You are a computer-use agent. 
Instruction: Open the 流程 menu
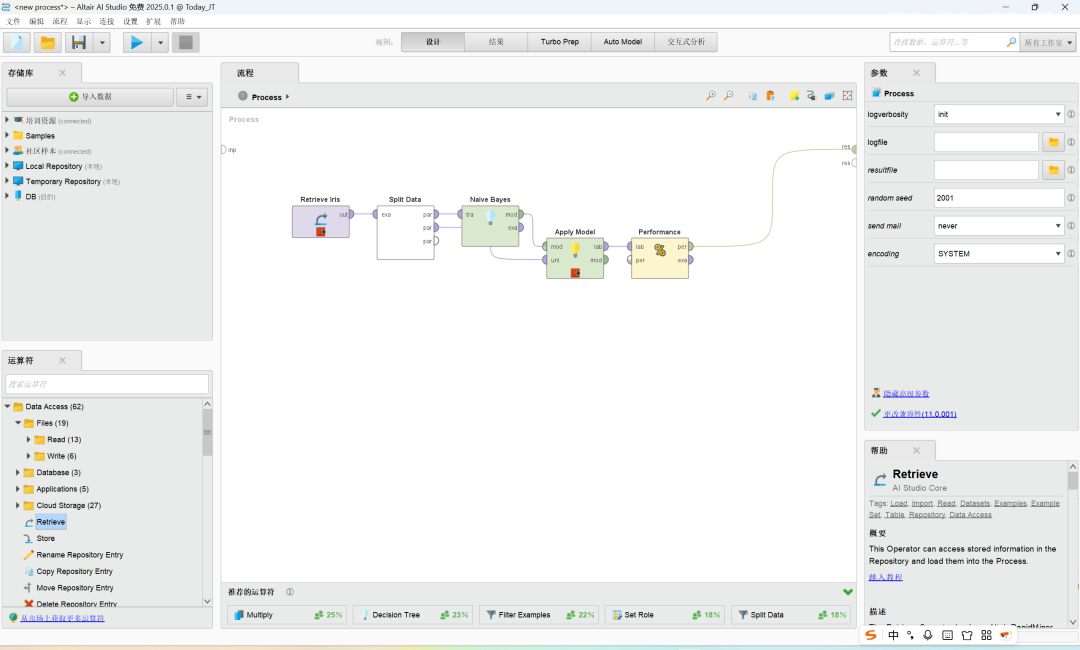60,21
